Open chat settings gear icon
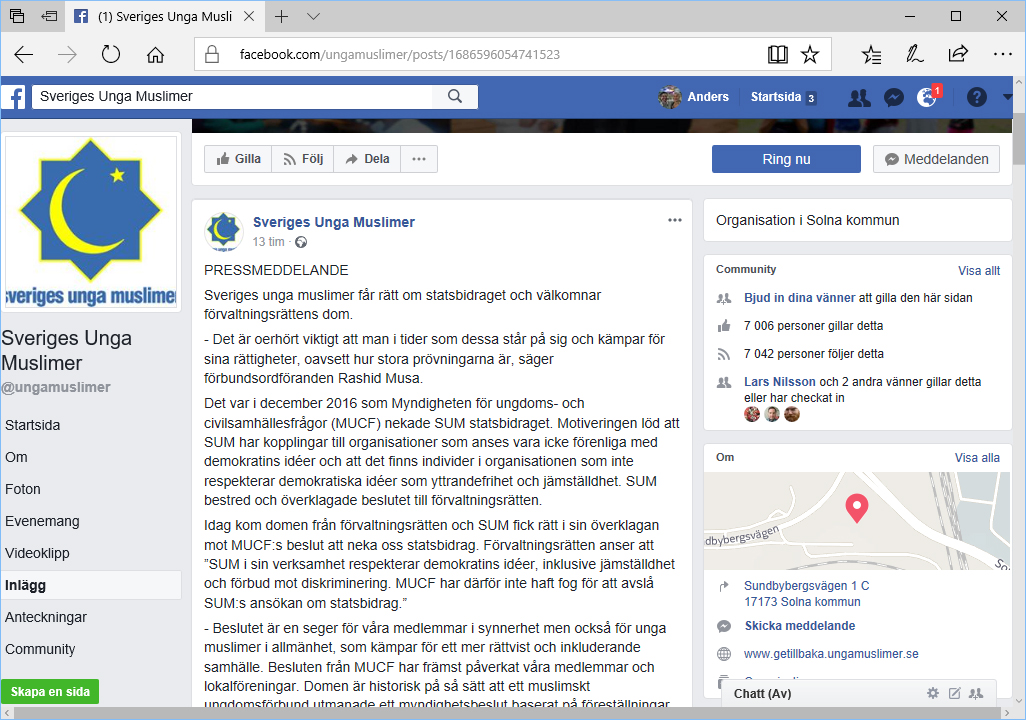Screen dimensions: 1026x720 [932, 693]
